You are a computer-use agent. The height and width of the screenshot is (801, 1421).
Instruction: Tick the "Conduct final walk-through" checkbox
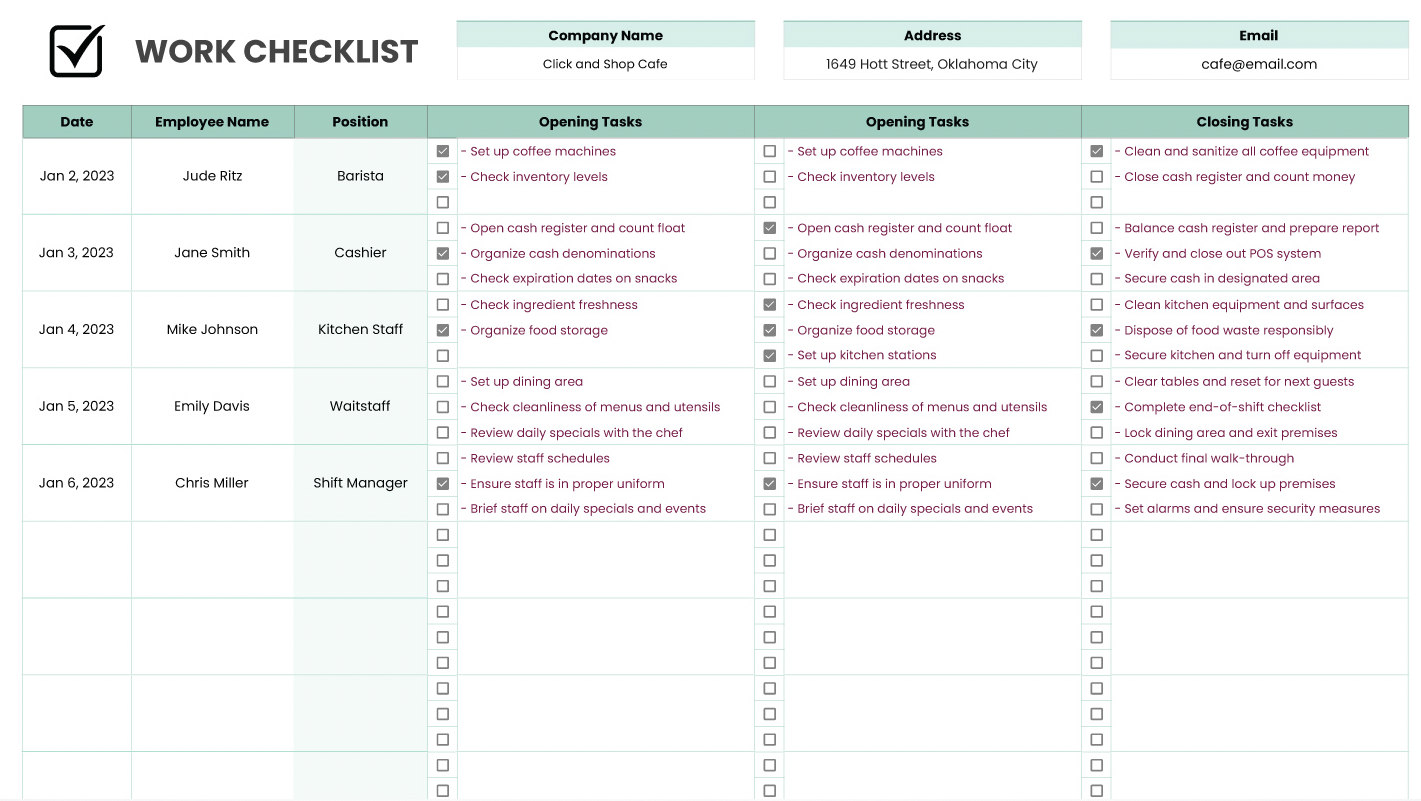1097,459
